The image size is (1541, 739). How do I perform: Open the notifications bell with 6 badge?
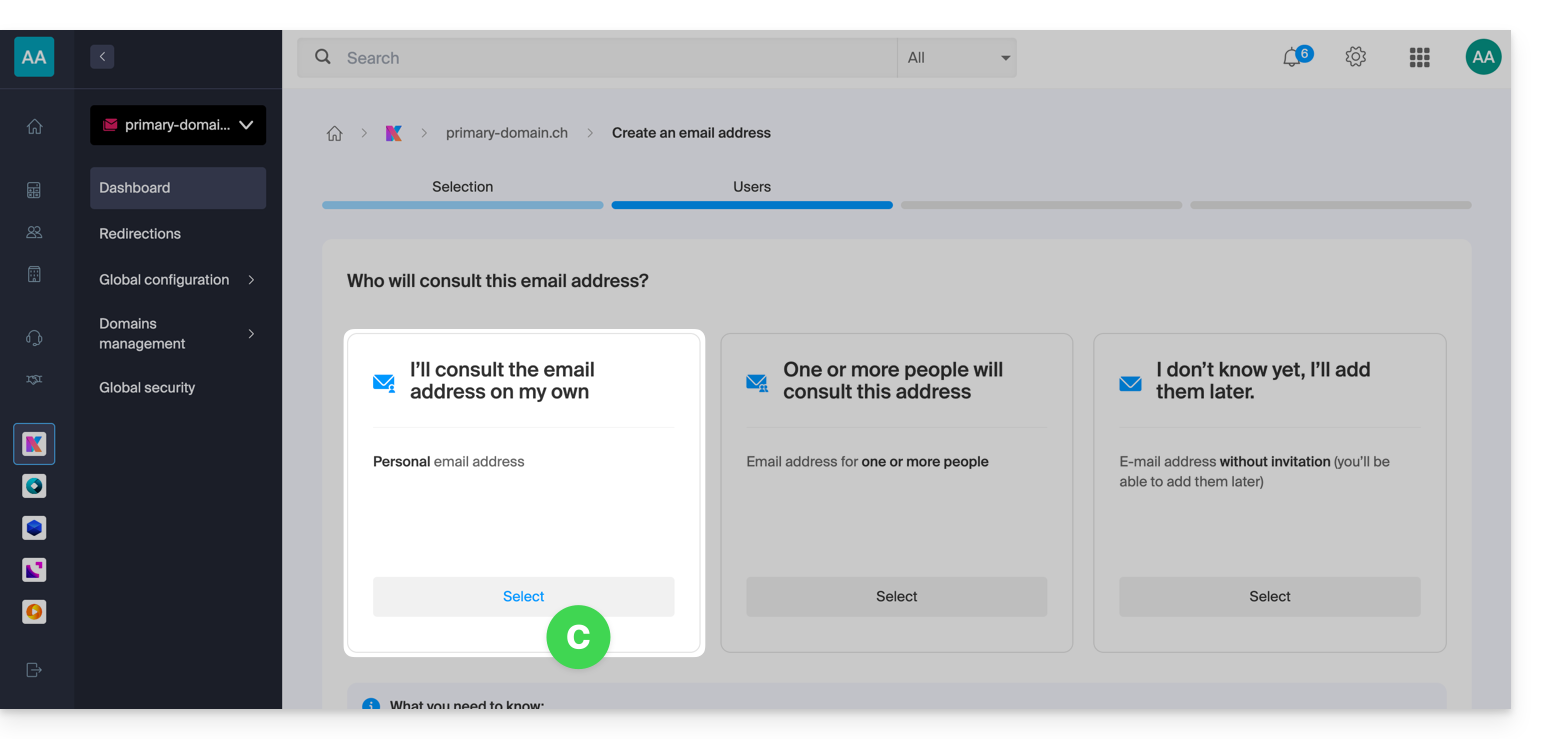point(1293,58)
